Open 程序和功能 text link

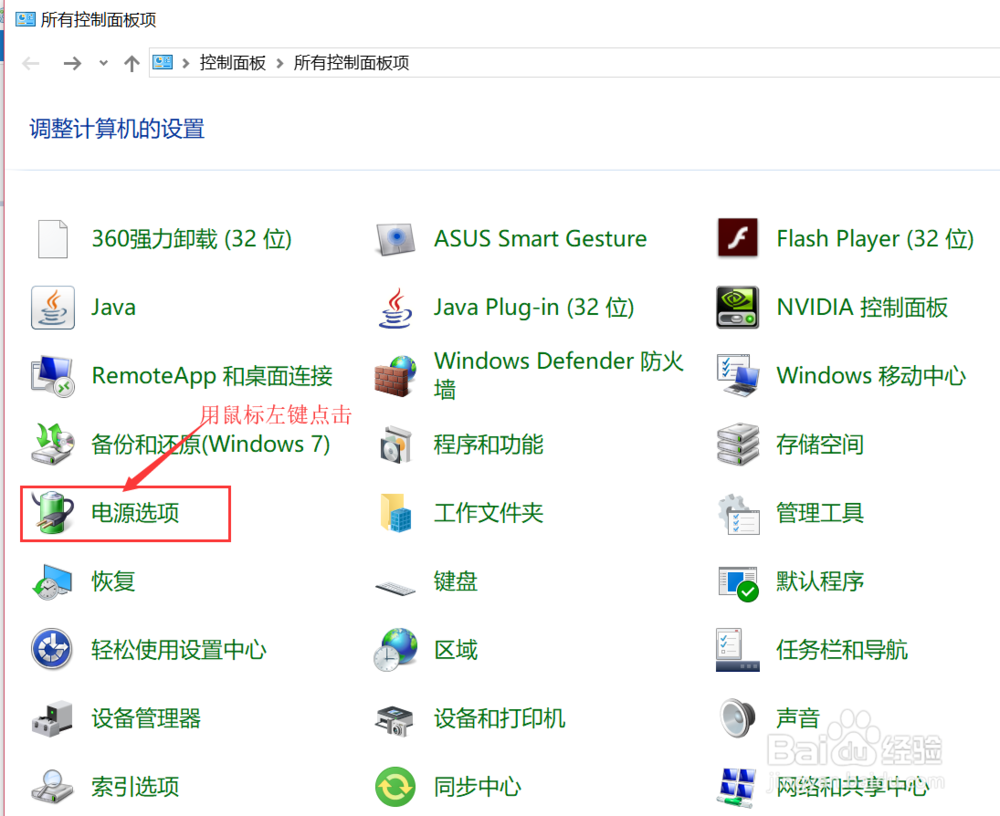[489, 444]
